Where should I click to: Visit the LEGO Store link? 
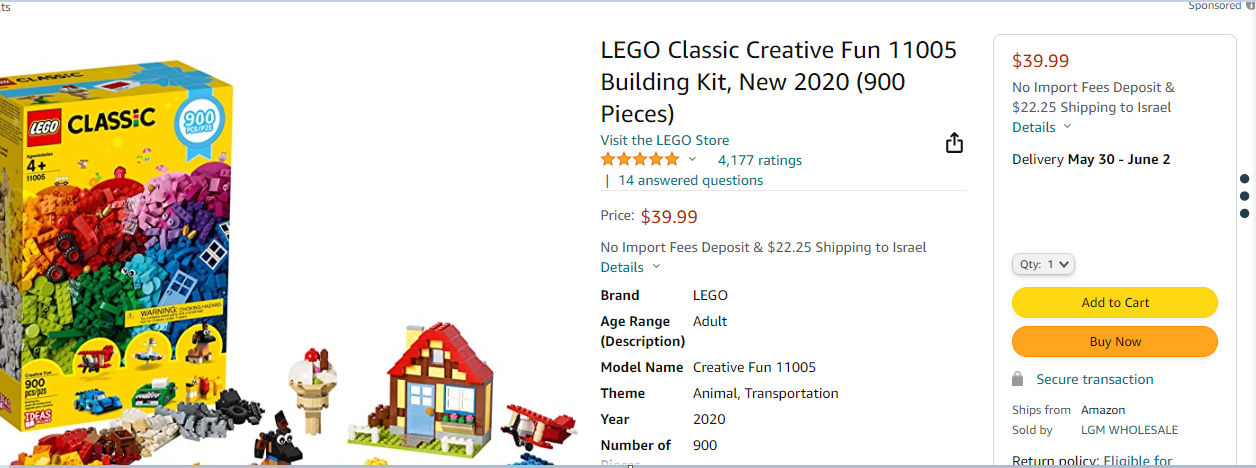[665, 140]
